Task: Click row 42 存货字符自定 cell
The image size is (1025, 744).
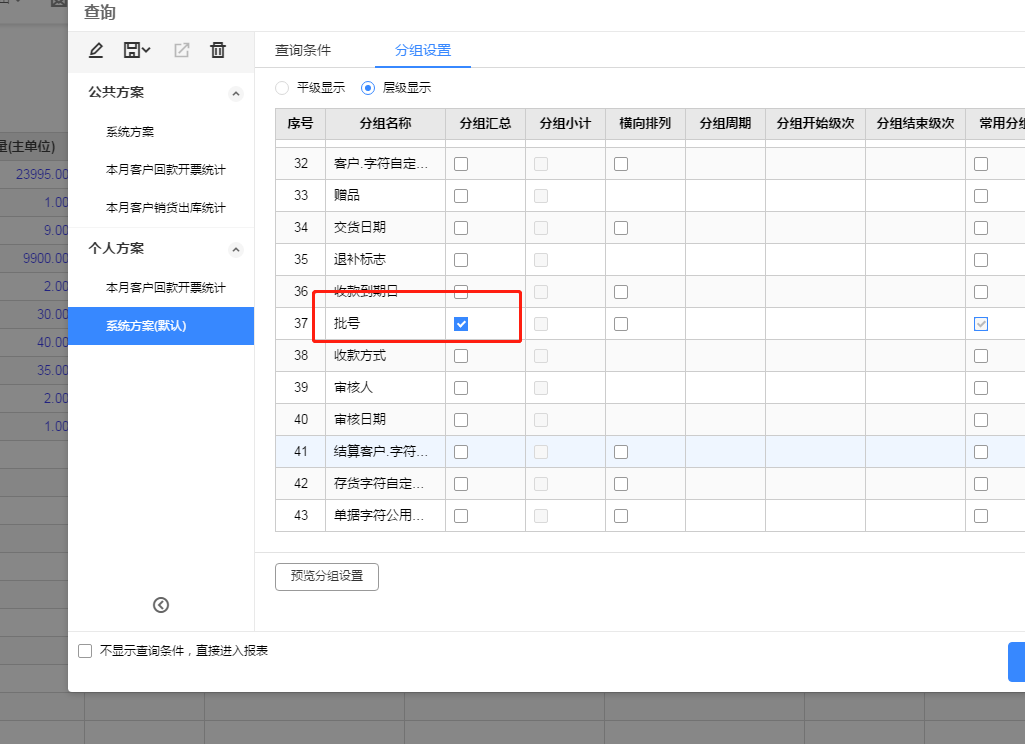Action: [x=386, y=484]
